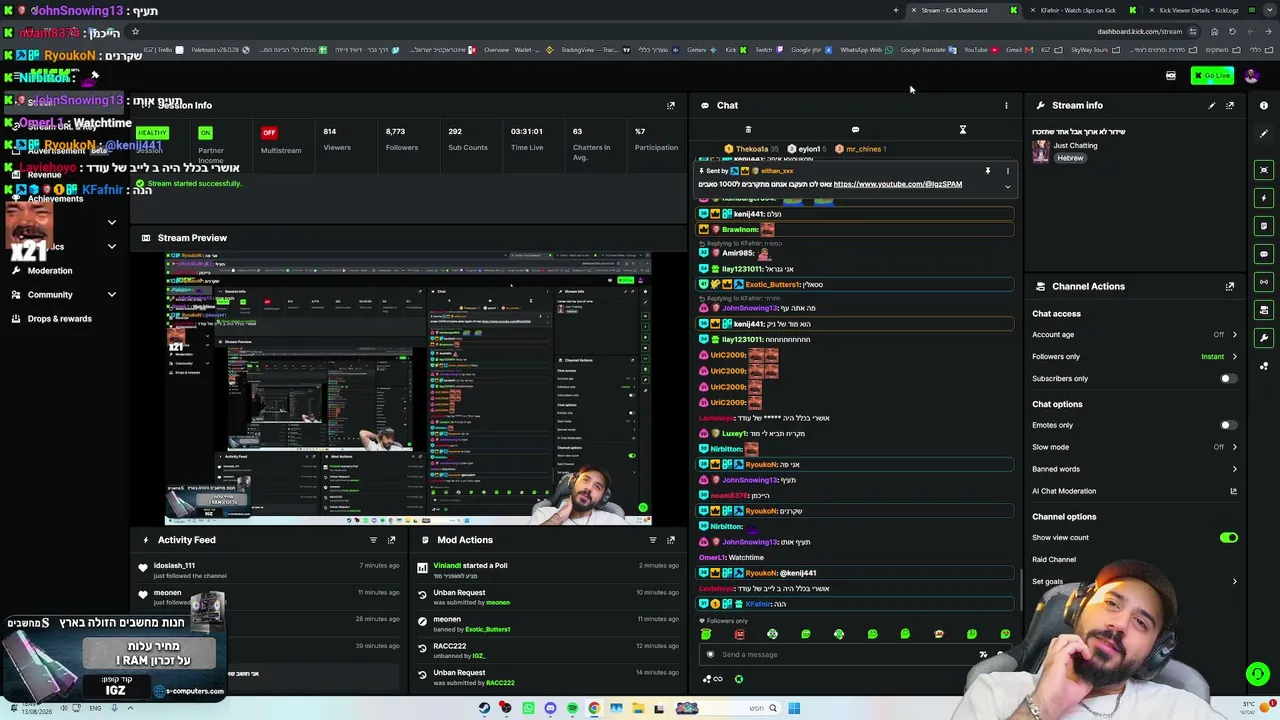The height and width of the screenshot is (720, 1280).
Task: Open pinned message three-dot options
Action: (x=1007, y=171)
